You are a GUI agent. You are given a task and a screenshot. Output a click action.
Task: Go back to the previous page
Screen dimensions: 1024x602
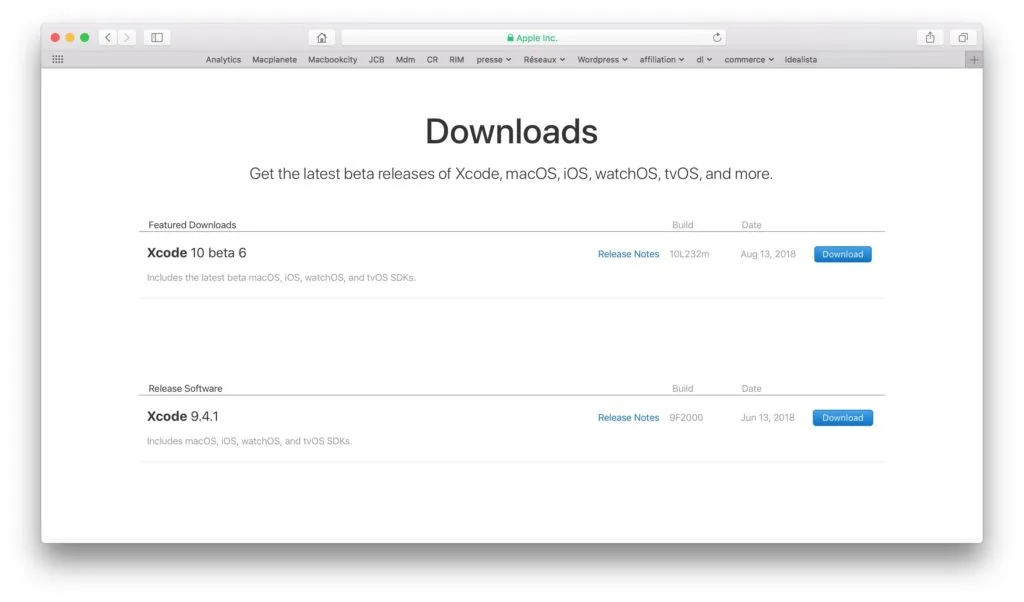point(107,37)
